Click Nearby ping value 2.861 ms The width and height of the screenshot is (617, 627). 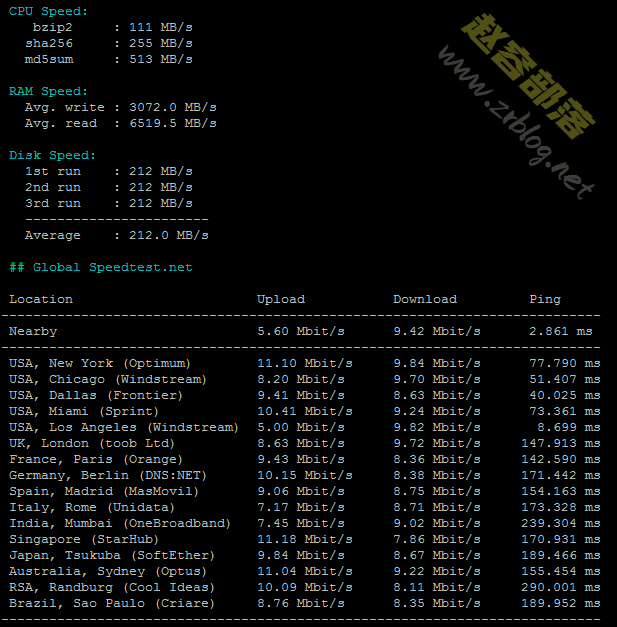[561, 331]
